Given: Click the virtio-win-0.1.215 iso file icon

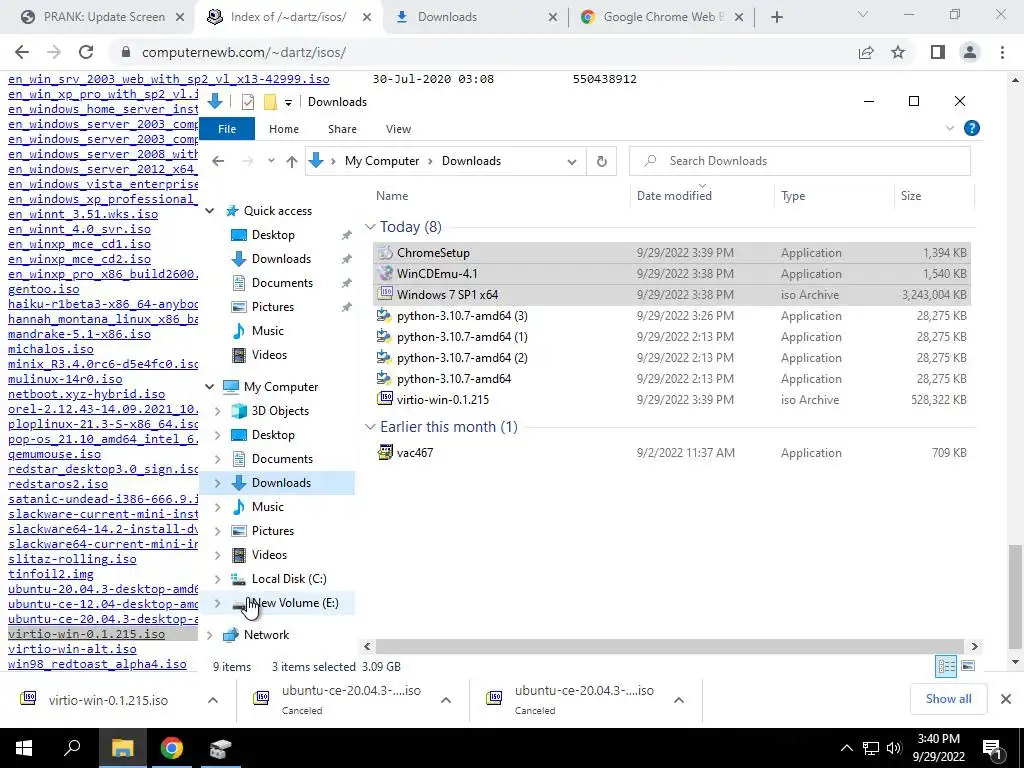Looking at the screenshot, I should (385, 399).
